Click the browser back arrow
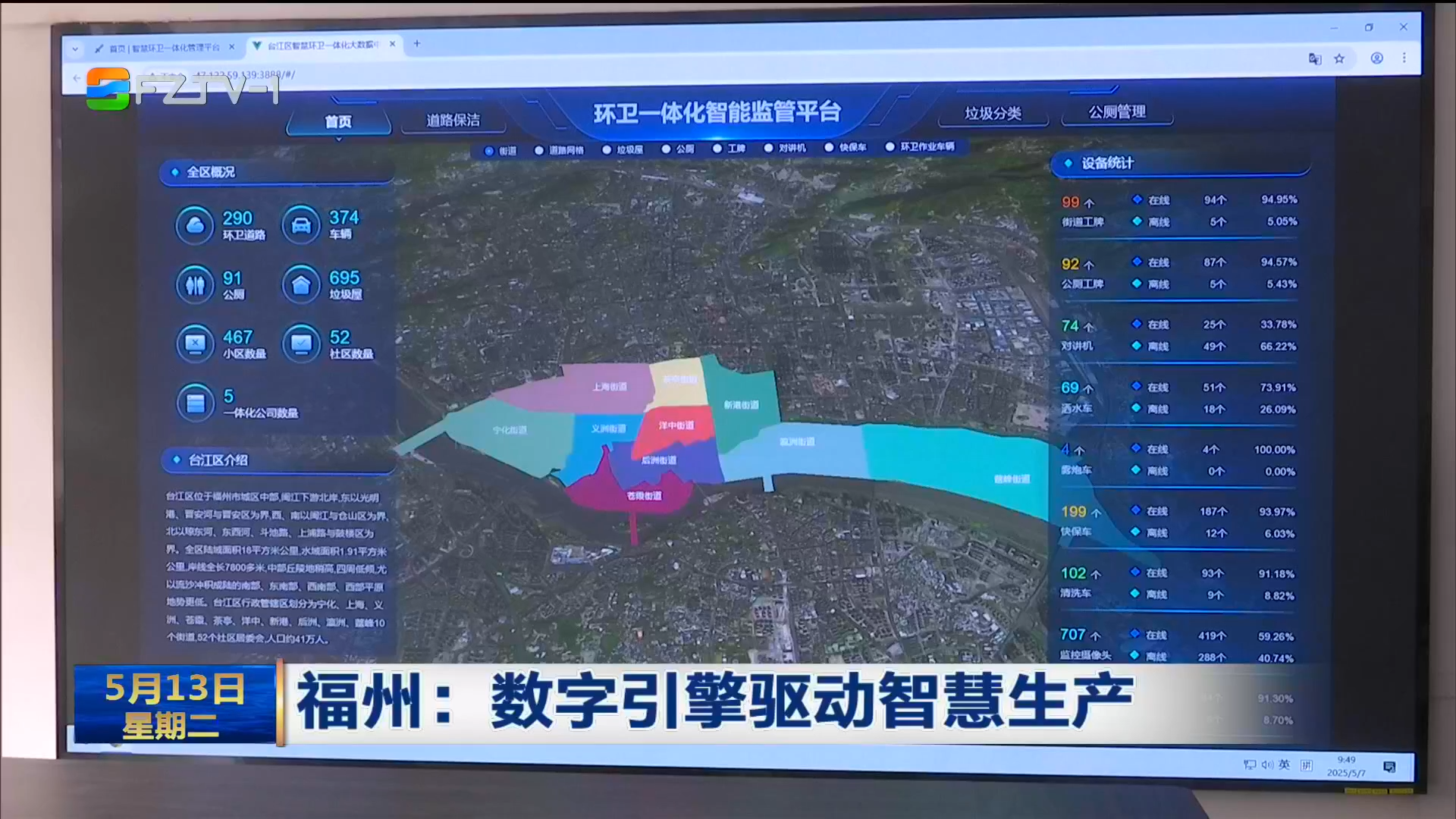Image resolution: width=1456 pixels, height=819 pixels. tap(76, 77)
